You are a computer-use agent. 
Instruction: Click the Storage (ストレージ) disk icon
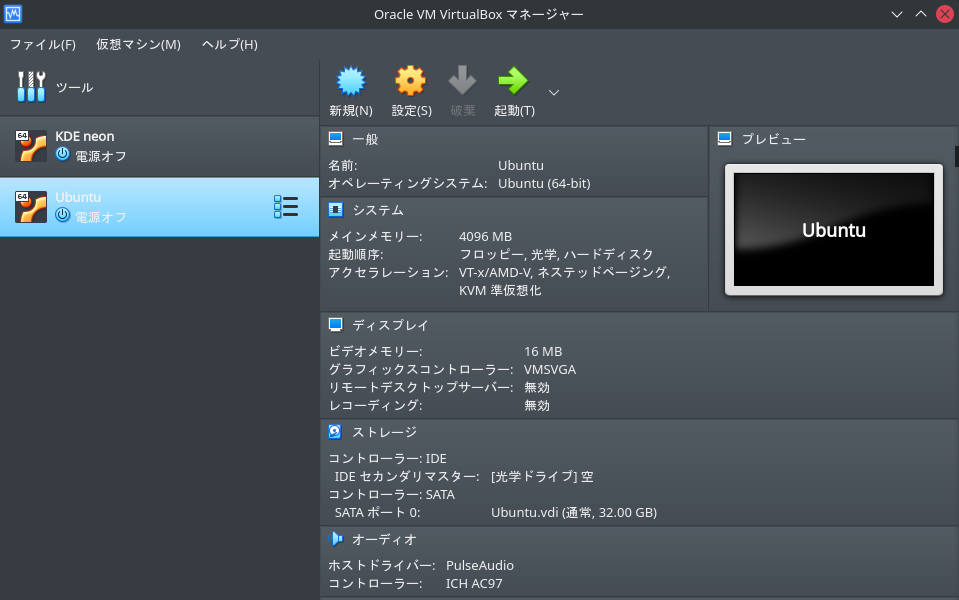tap(335, 432)
